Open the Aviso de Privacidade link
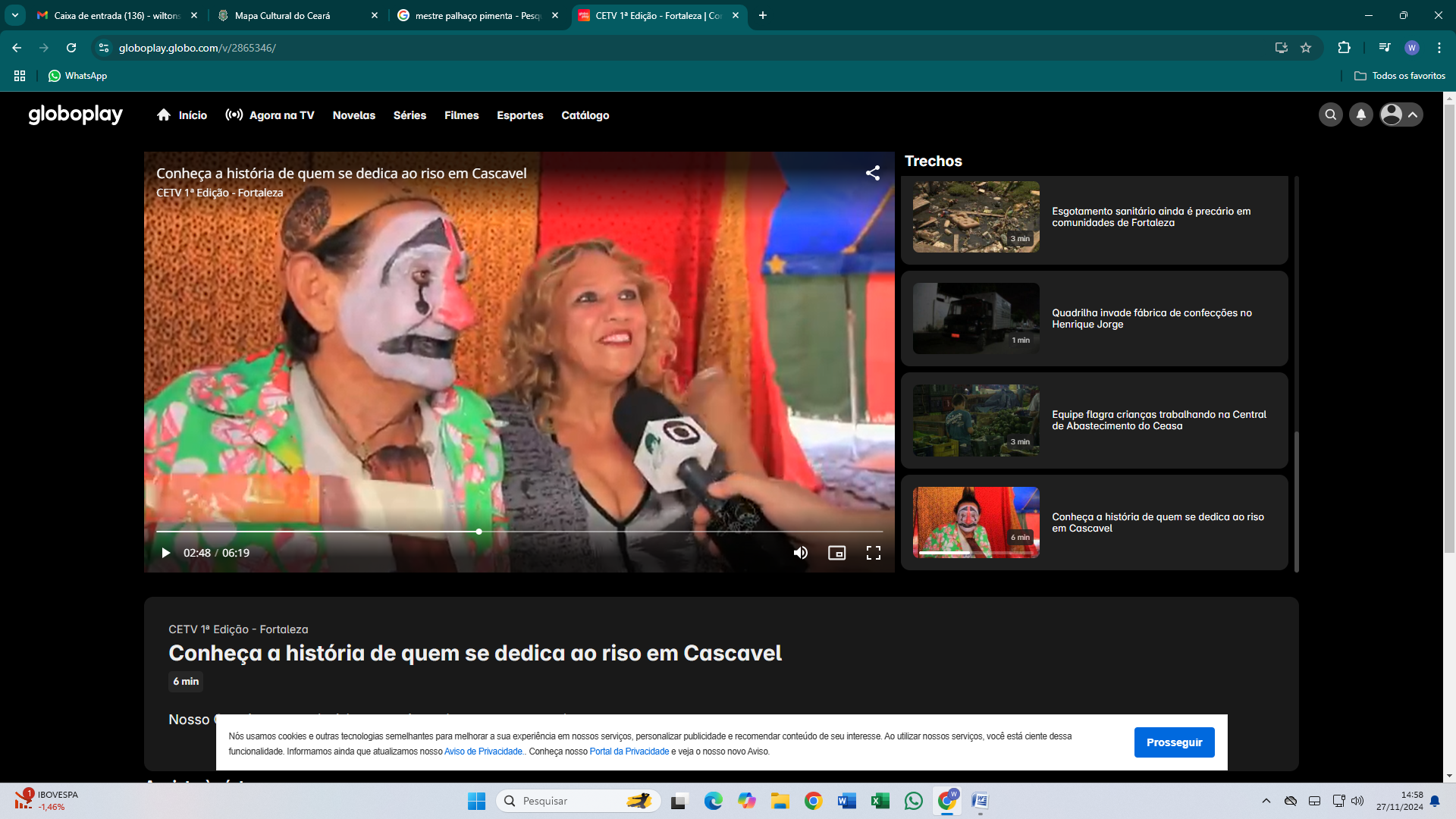This screenshot has width=1456, height=819. (483, 752)
